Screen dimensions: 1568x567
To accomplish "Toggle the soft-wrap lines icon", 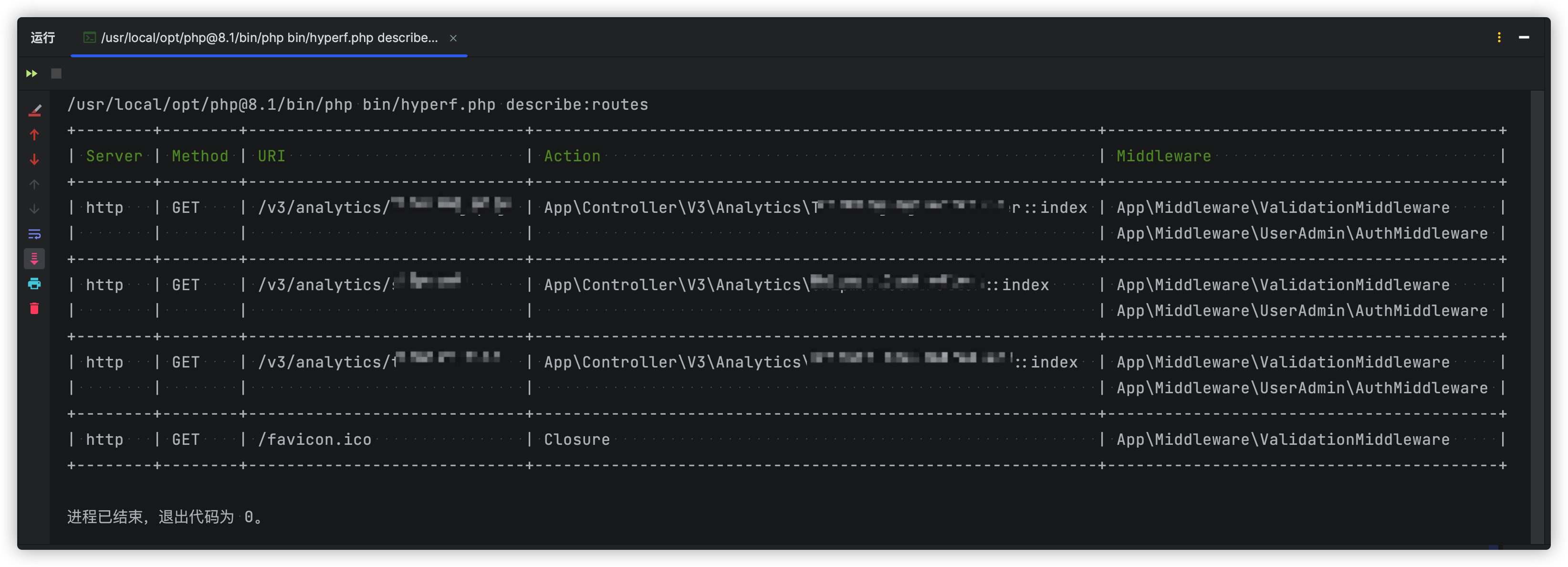I will (x=35, y=234).
